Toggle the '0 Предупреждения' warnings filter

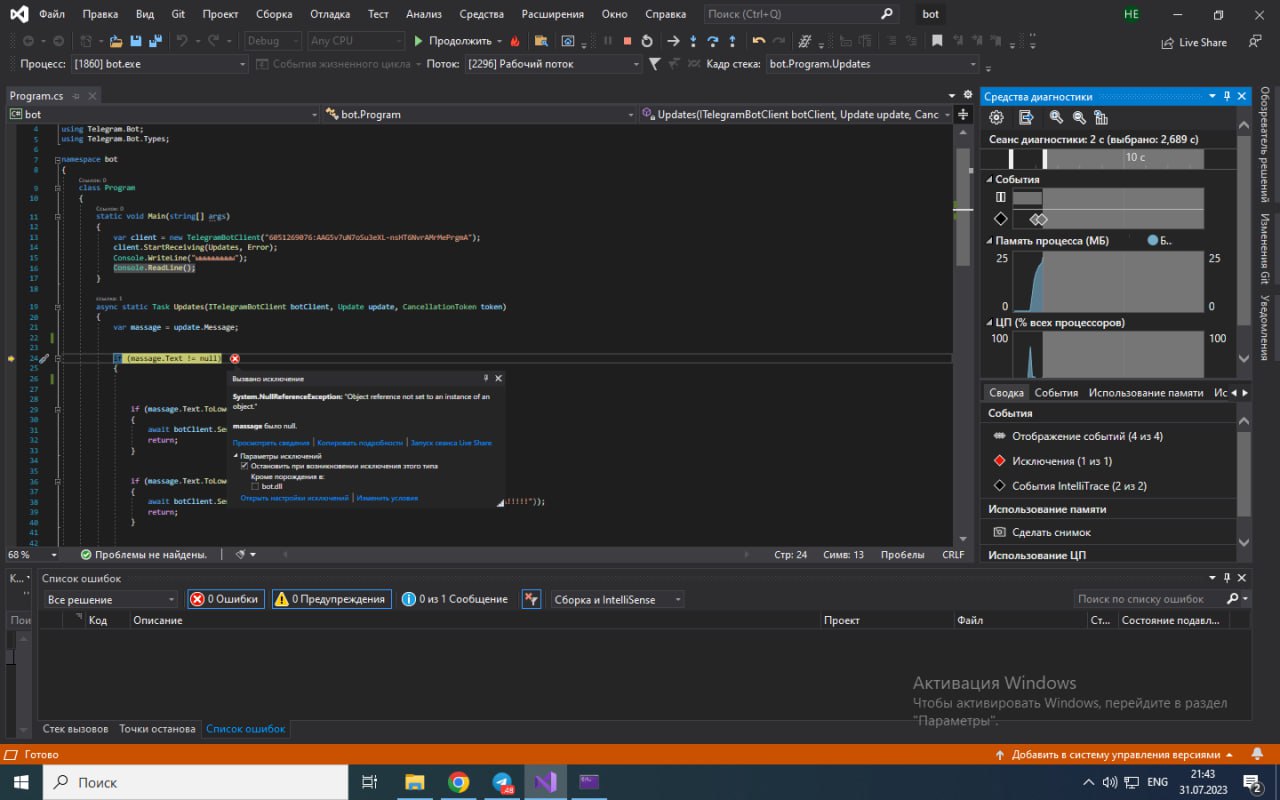[x=331, y=599]
